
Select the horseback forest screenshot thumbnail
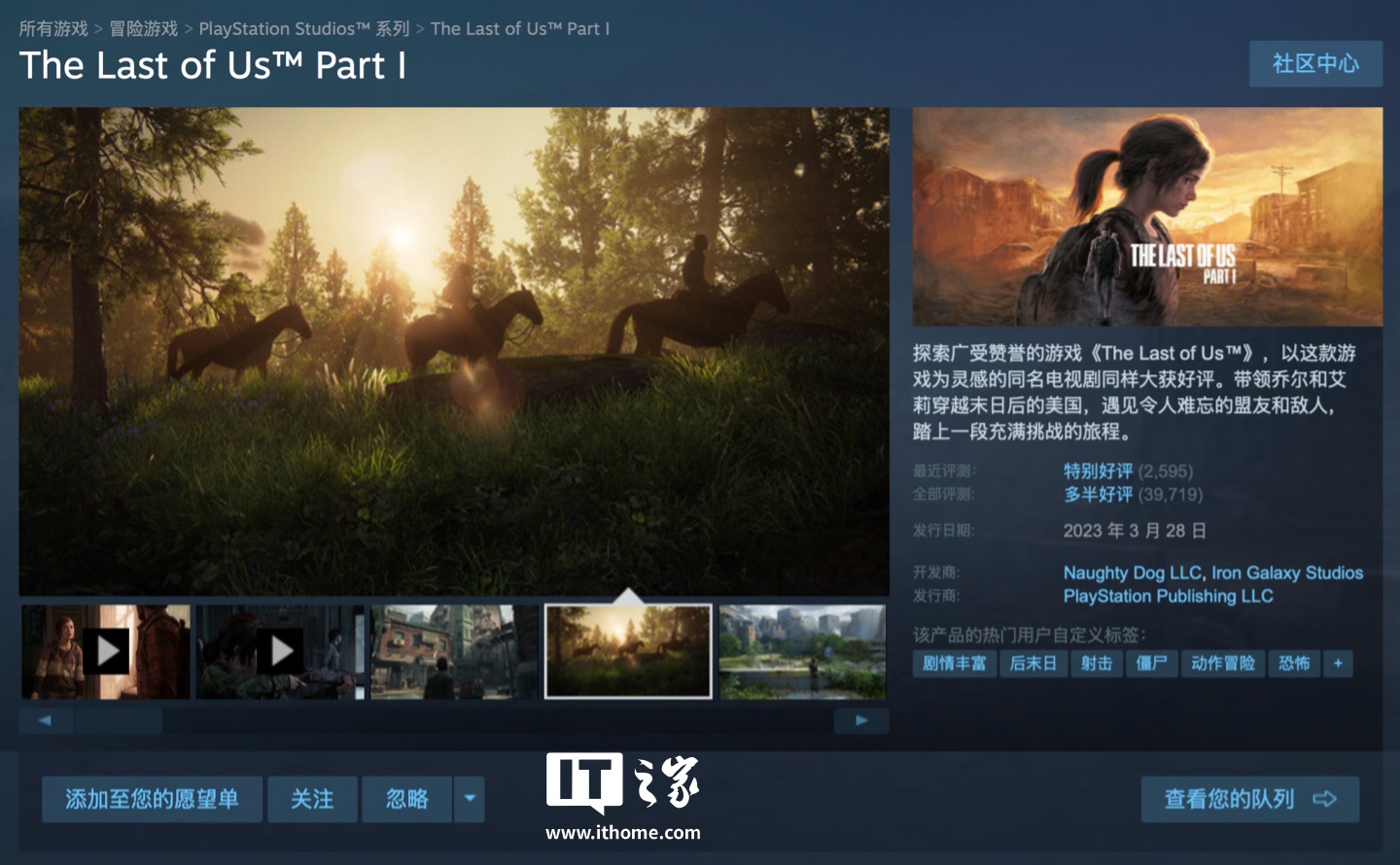point(628,651)
